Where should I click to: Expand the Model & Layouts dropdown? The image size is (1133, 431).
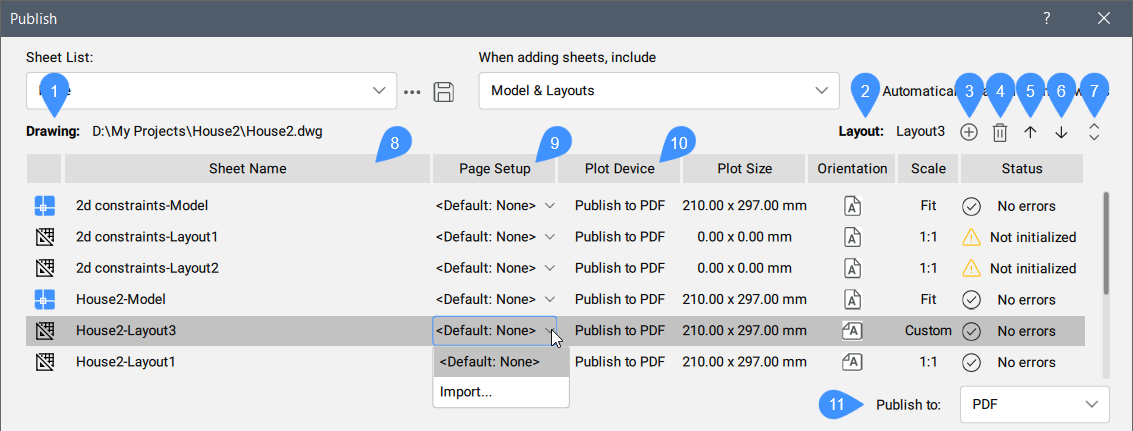click(658, 90)
